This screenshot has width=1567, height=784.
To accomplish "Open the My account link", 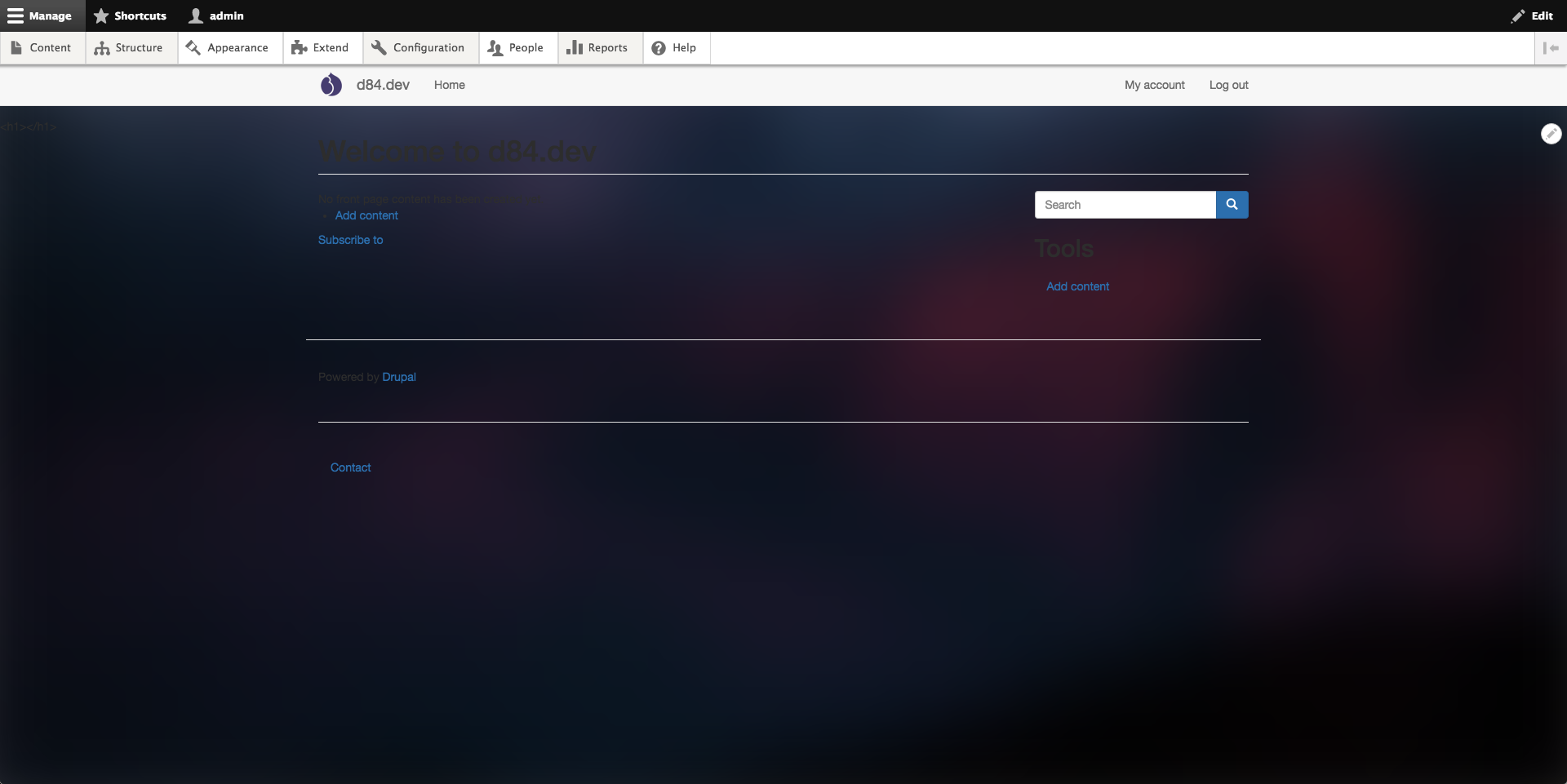I will coord(1154,85).
